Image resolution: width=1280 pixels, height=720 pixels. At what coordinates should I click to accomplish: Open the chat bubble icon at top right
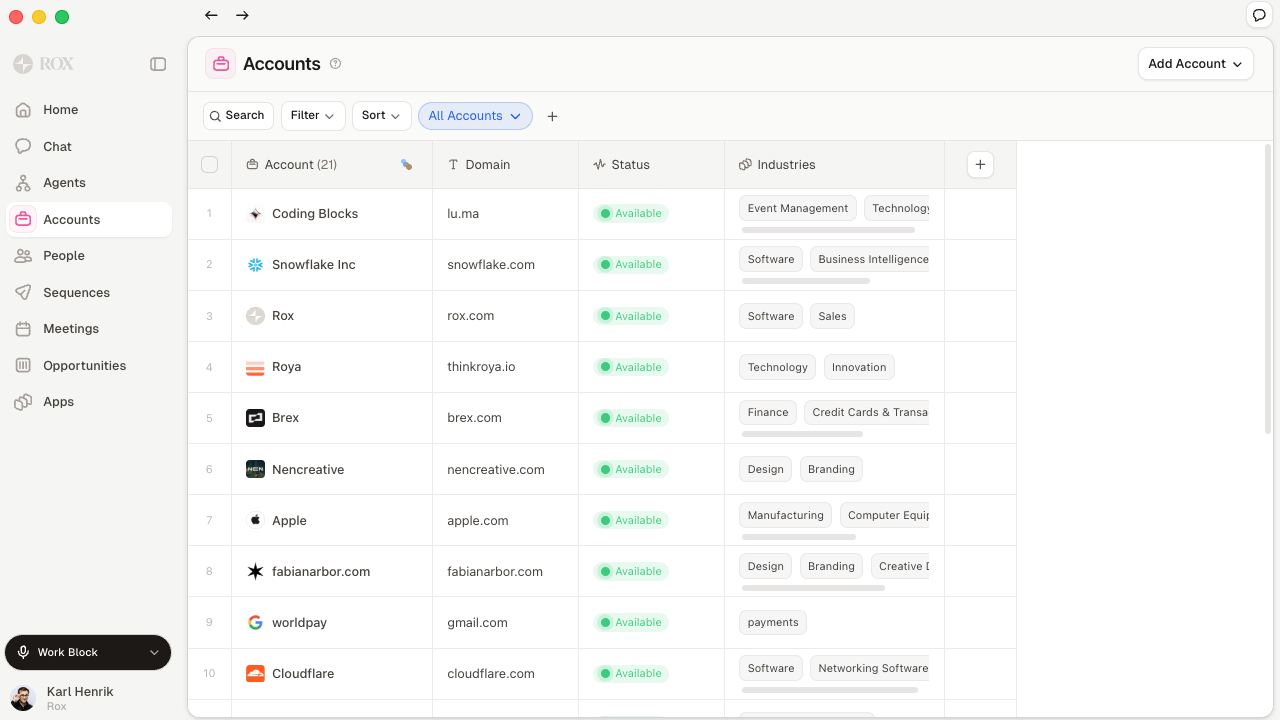coord(1260,15)
